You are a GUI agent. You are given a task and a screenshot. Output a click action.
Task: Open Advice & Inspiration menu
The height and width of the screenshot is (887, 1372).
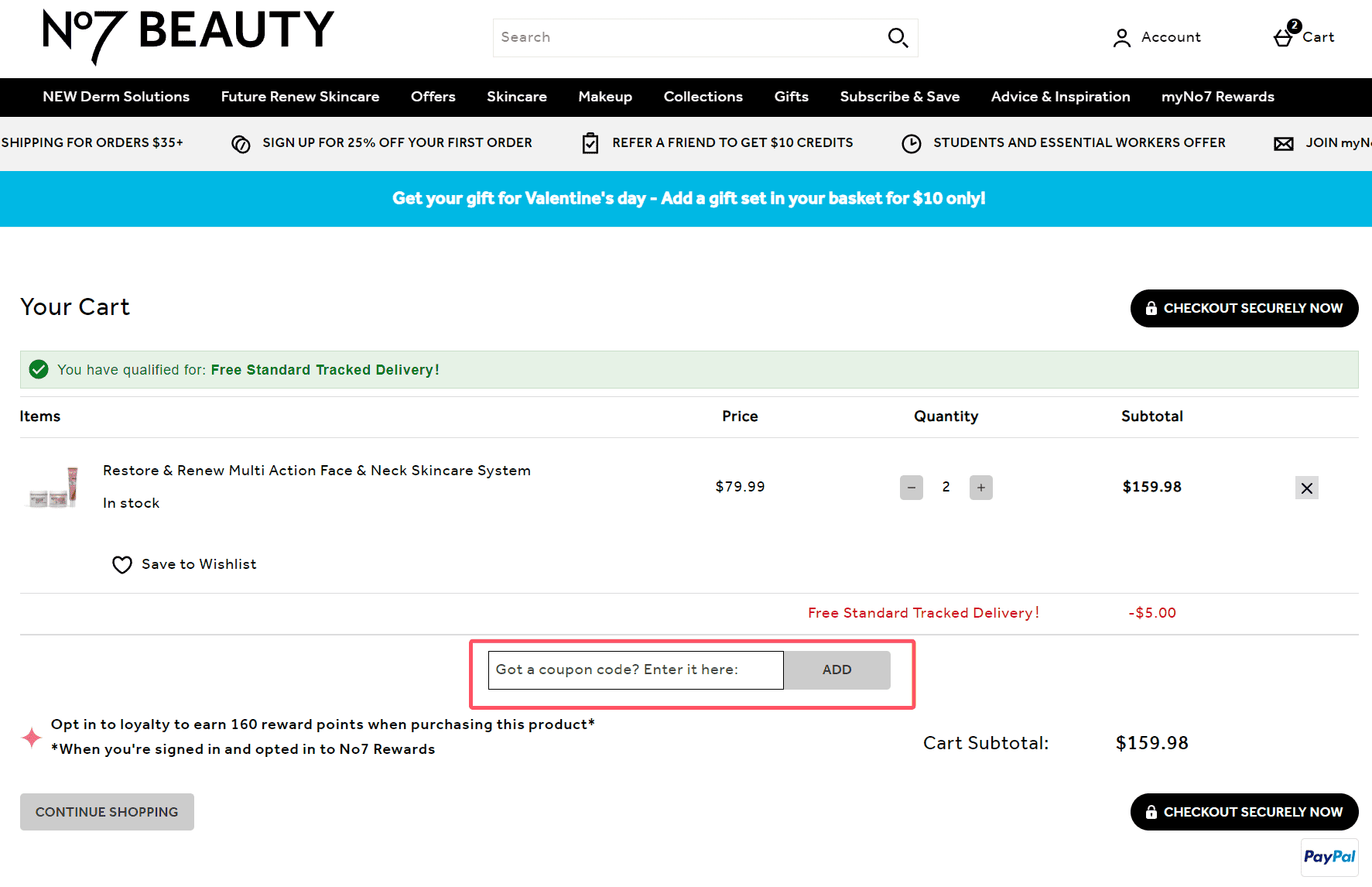coord(1061,97)
